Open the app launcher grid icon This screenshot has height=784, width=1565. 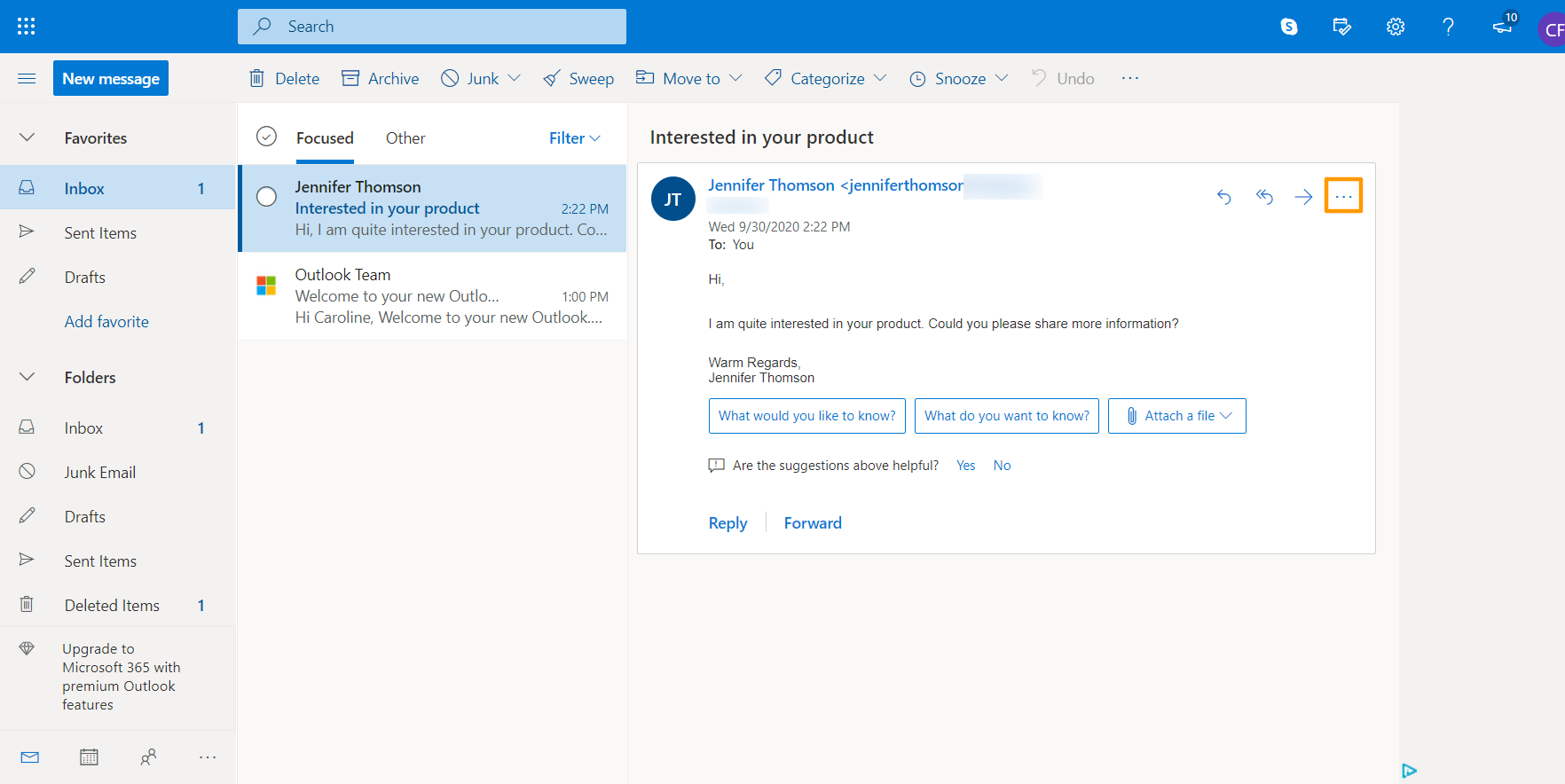pyautogui.click(x=27, y=27)
